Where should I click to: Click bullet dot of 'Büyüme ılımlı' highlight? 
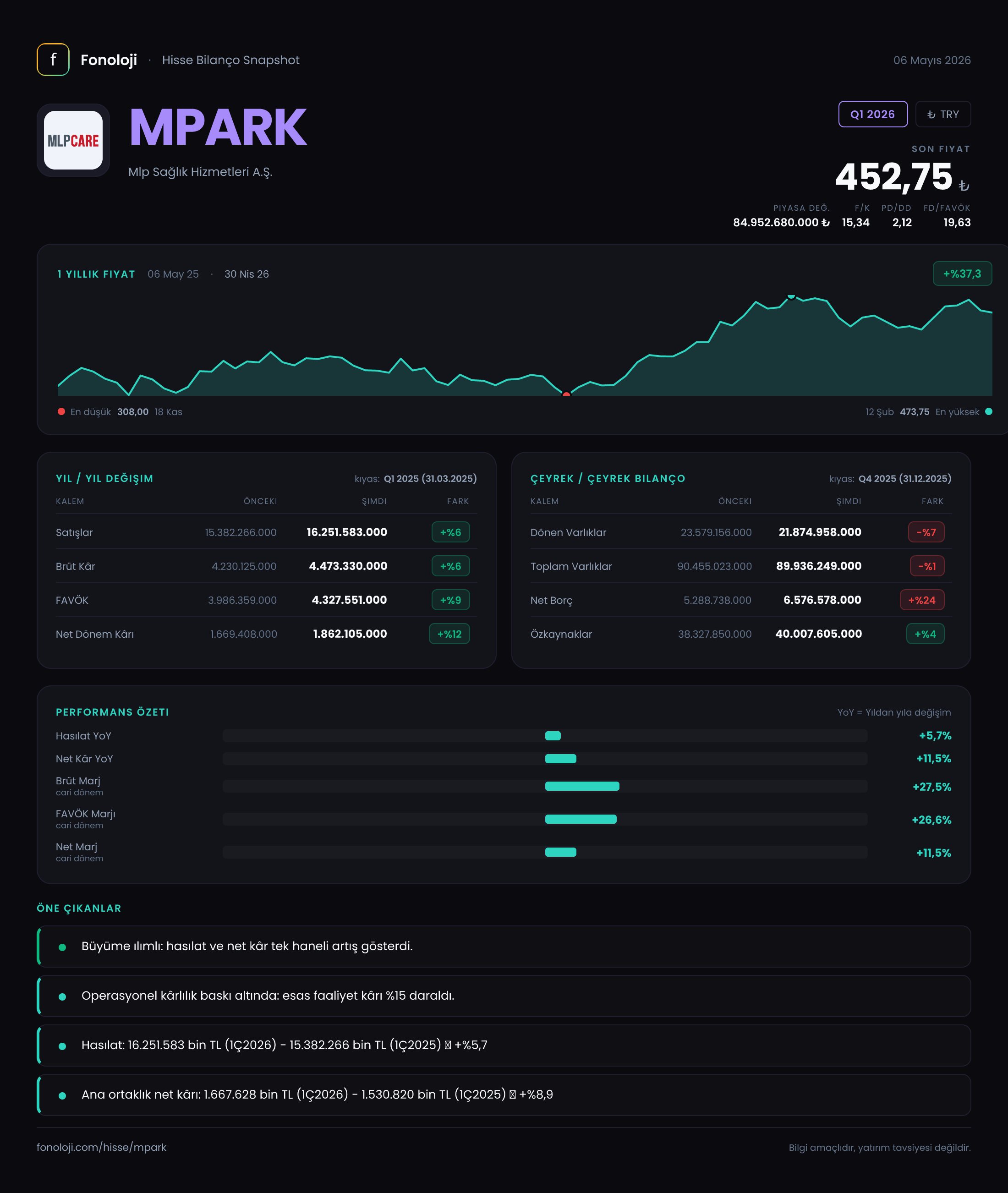click(x=62, y=947)
